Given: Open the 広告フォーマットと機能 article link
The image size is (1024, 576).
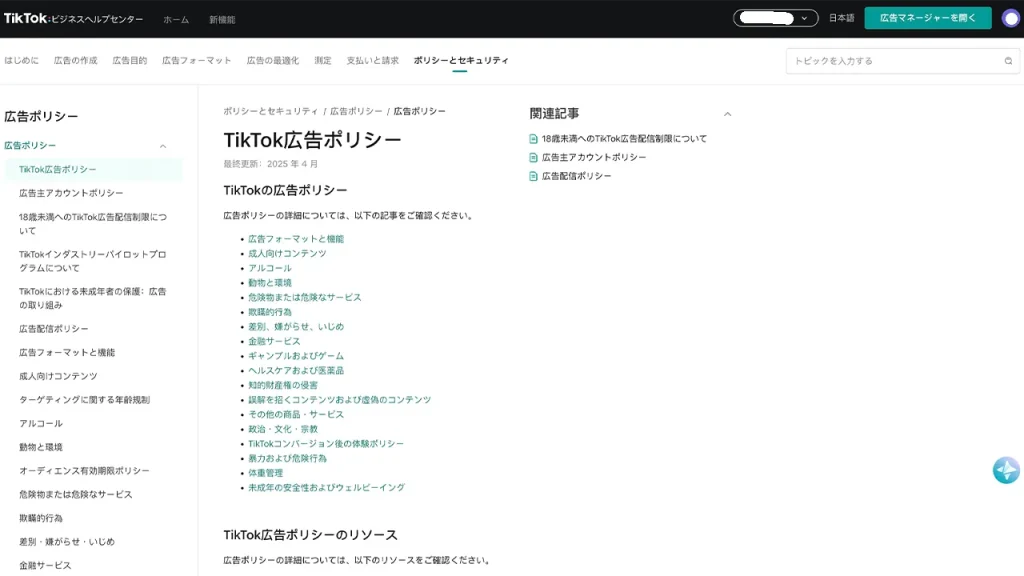Looking at the screenshot, I should pos(296,239).
